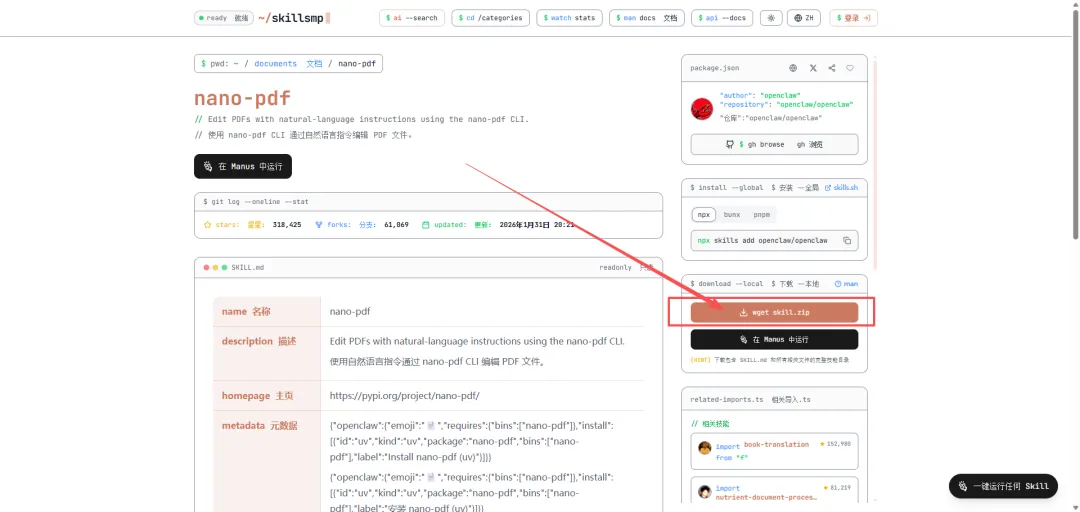1080x512 pixels.
Task: Share on X from the package.json card
Action: 813,68
